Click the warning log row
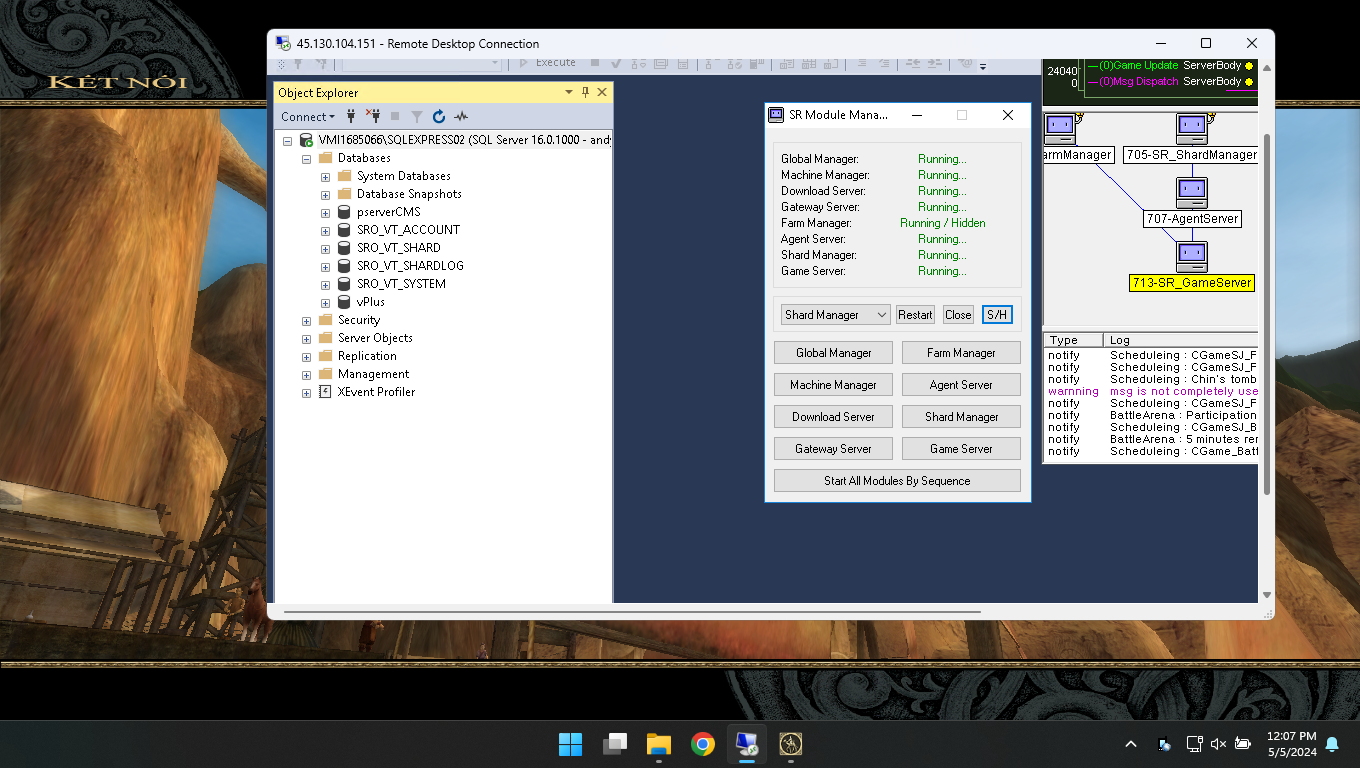Viewport: 1360px width, 768px height. [x=1152, y=392]
